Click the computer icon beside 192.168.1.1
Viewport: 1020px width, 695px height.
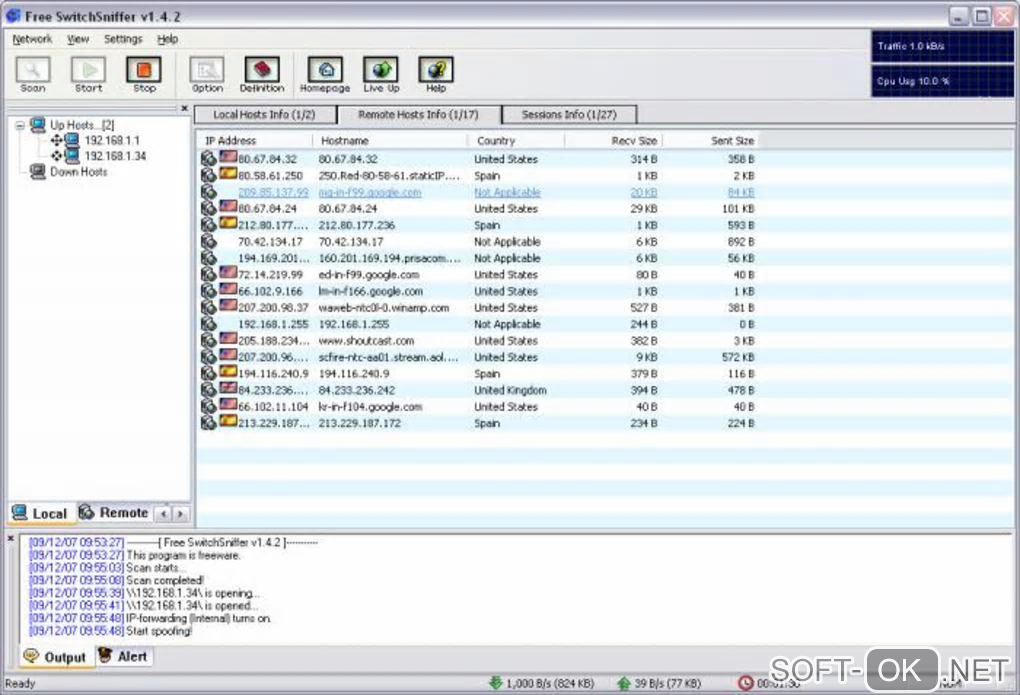tap(72, 140)
